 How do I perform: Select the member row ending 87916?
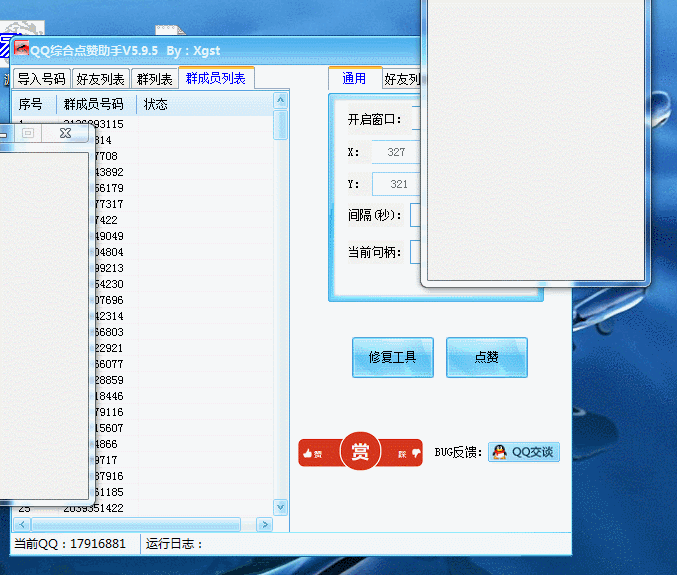pos(183,475)
